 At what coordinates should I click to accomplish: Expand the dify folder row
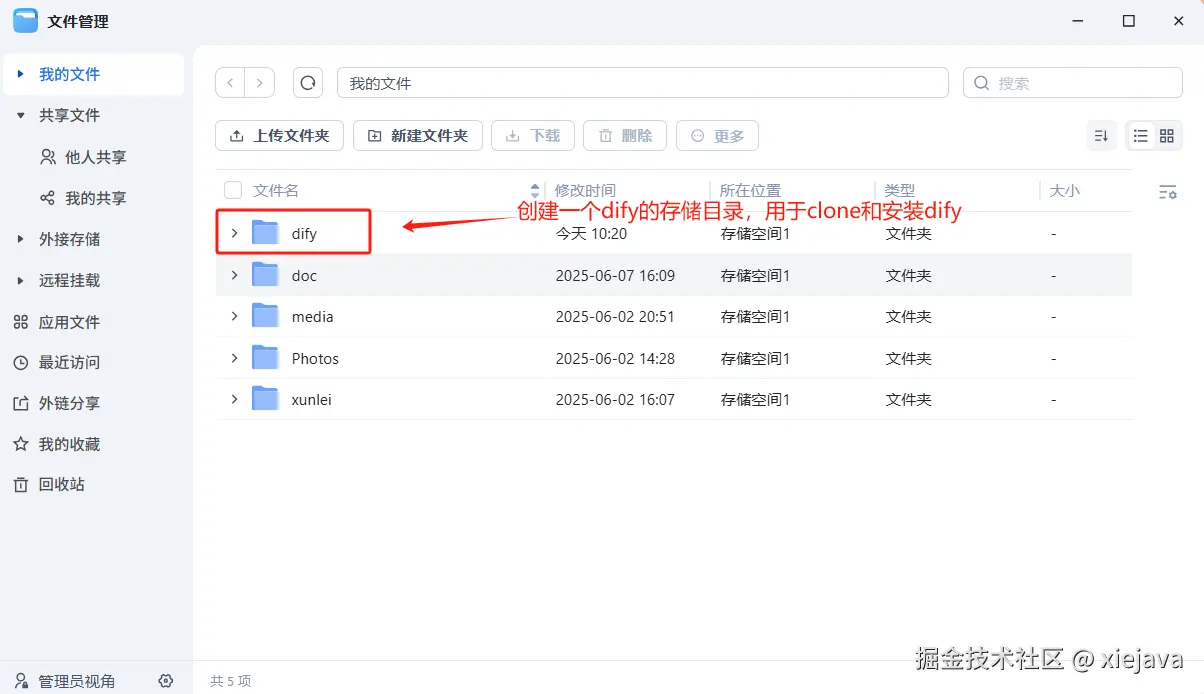234,233
